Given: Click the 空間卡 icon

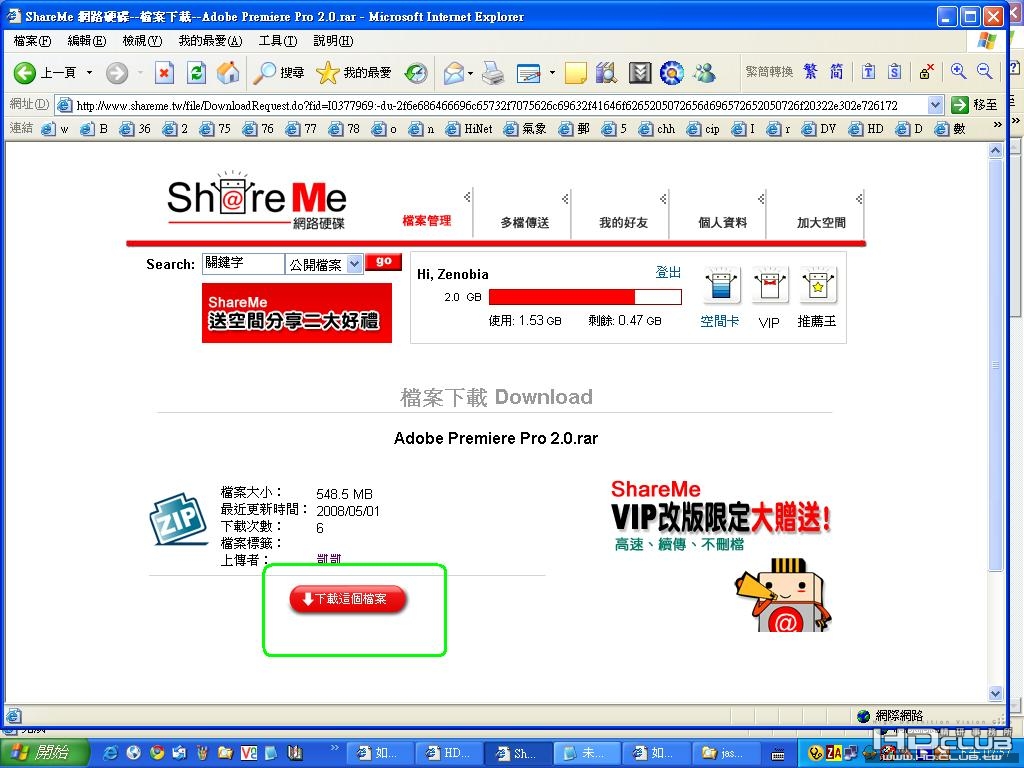Looking at the screenshot, I should tap(721, 285).
